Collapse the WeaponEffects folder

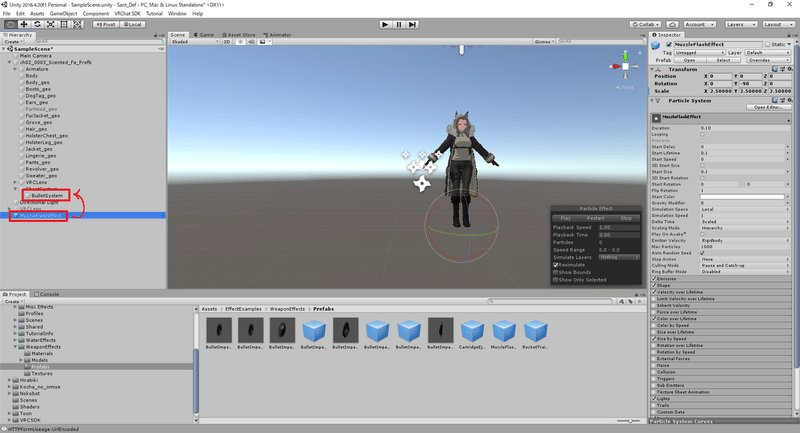(15, 347)
